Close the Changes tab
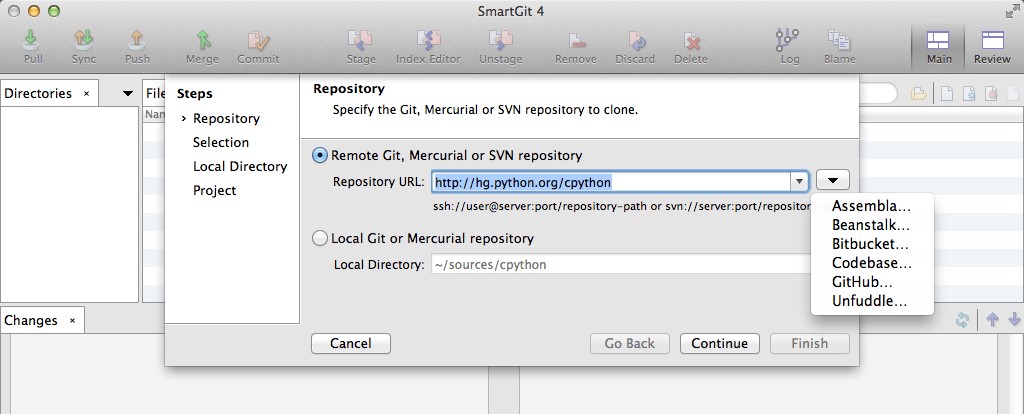Image resolution: width=1024 pixels, height=414 pixels. 72,321
